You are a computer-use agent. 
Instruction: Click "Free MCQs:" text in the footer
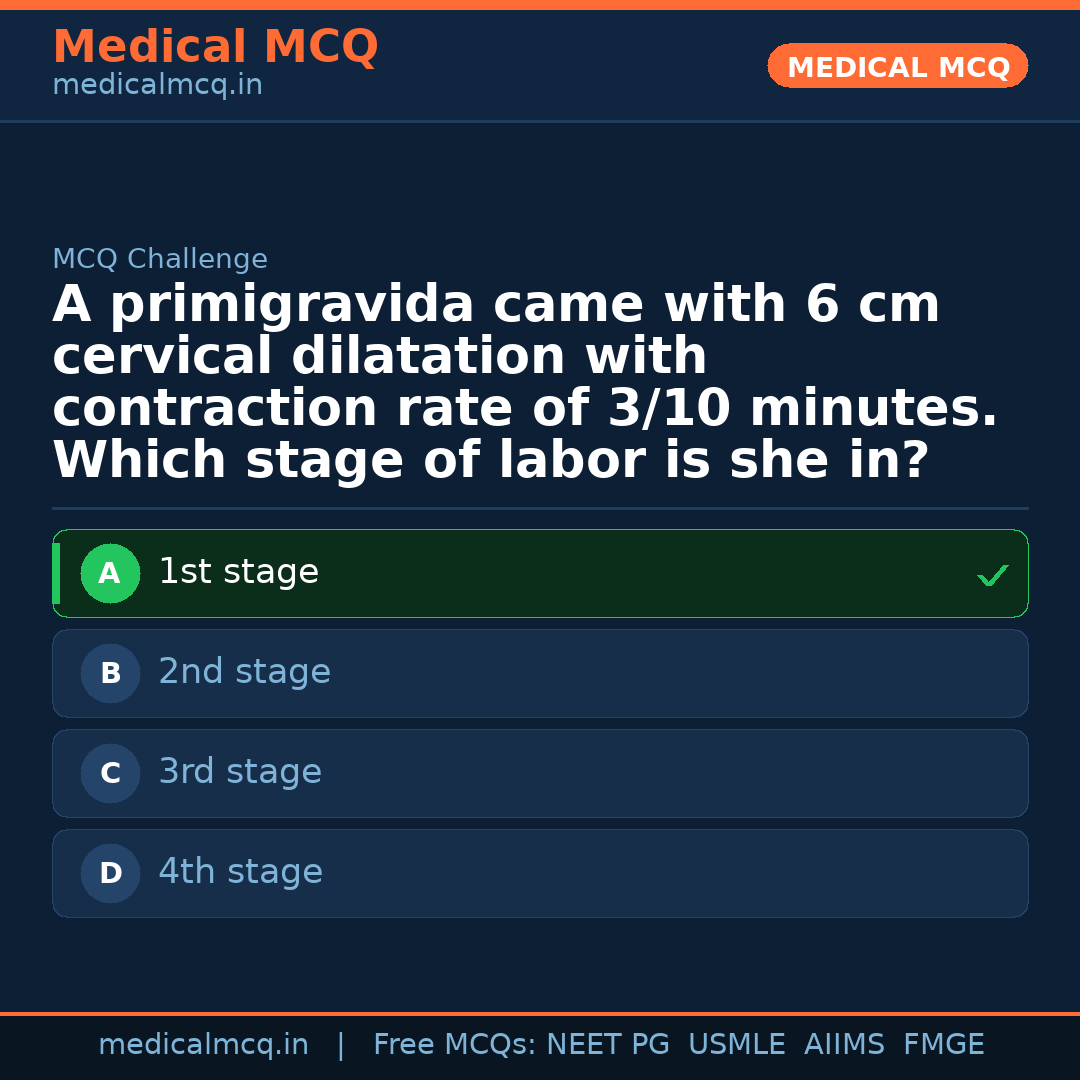pyautogui.click(x=454, y=1045)
